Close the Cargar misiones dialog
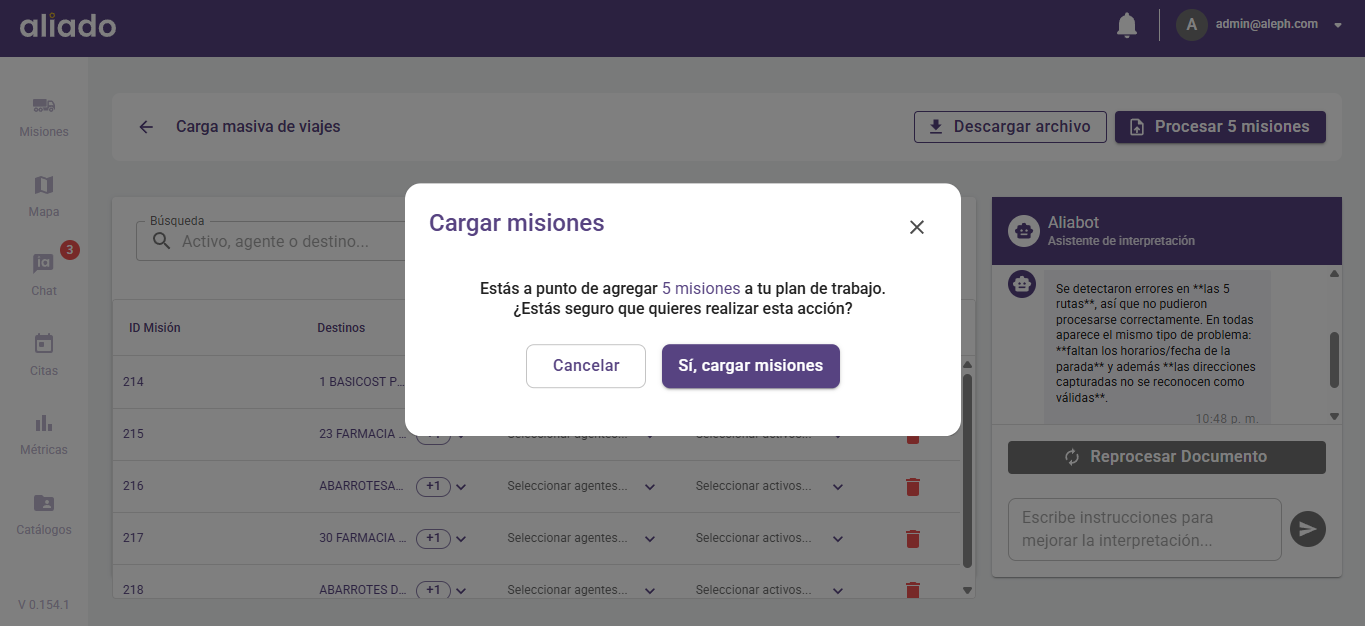The image size is (1365, 626). [x=916, y=227]
